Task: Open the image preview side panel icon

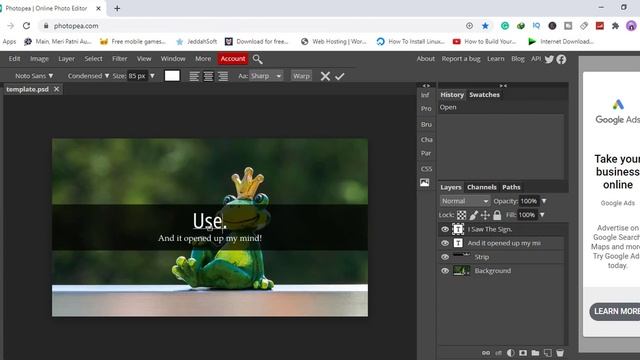Action: [x=424, y=182]
